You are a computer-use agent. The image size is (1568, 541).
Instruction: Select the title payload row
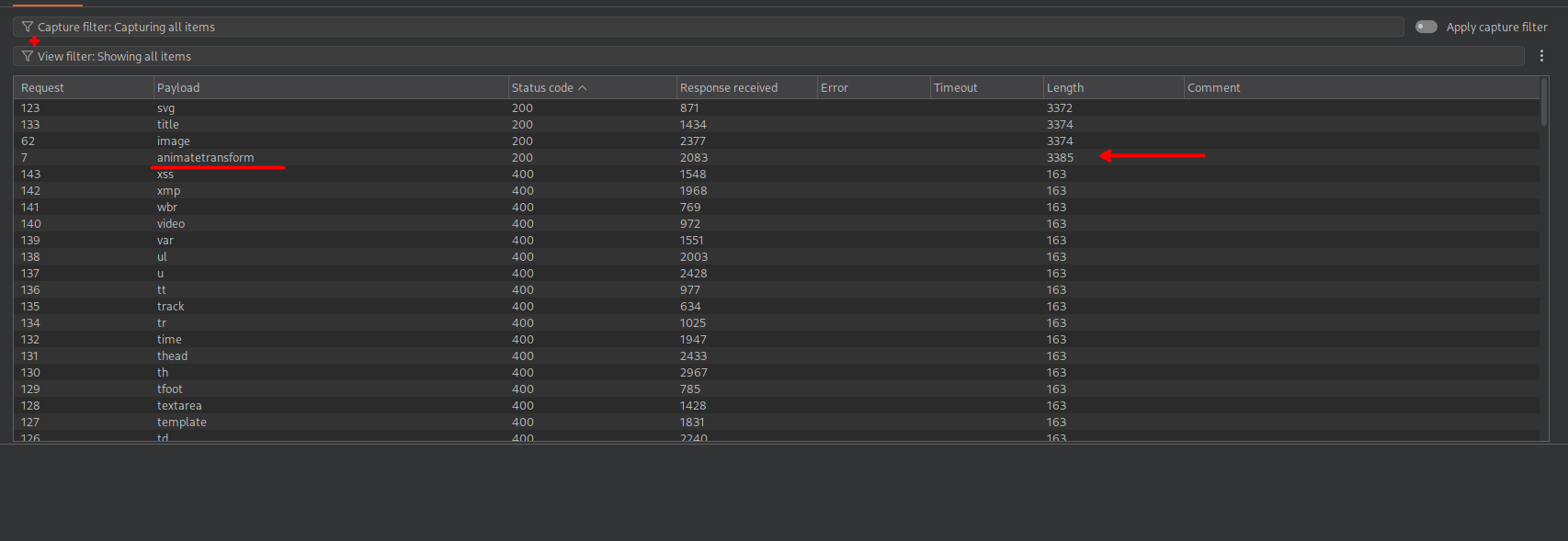coord(168,125)
